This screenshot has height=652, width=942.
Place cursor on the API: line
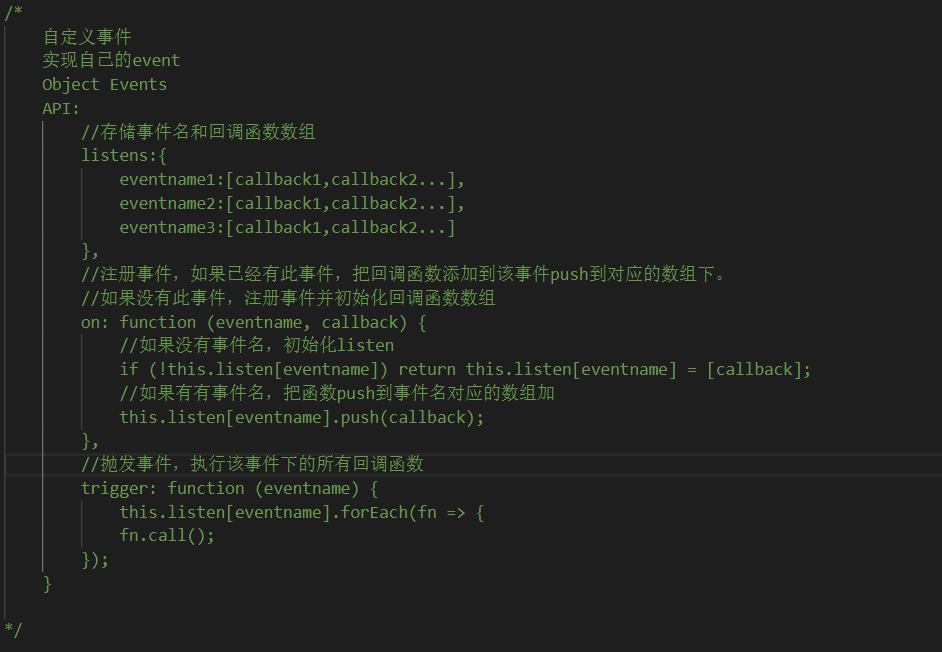[61, 108]
